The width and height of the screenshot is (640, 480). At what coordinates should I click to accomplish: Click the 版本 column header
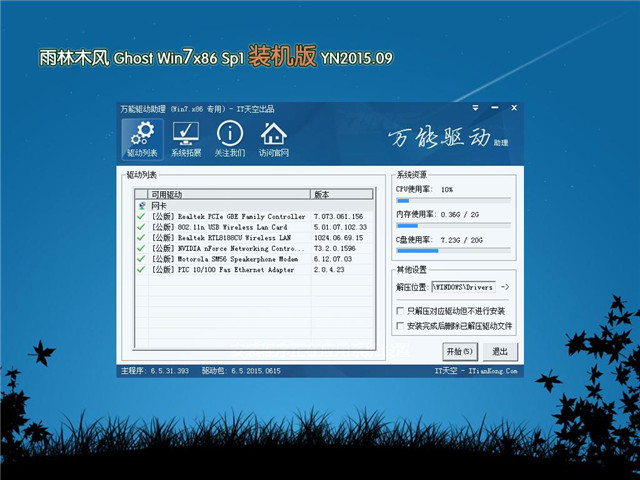[x=342, y=194]
